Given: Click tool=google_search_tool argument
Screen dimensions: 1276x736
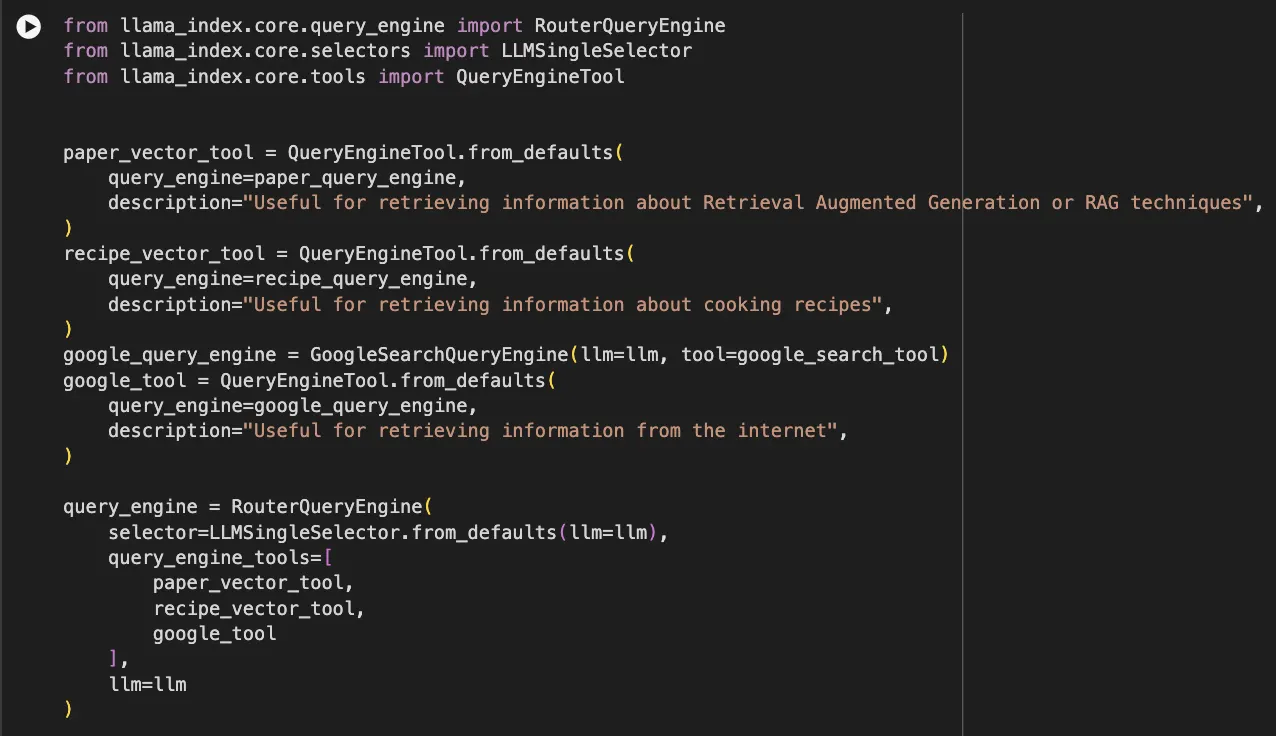Looking at the screenshot, I should (x=811, y=355).
